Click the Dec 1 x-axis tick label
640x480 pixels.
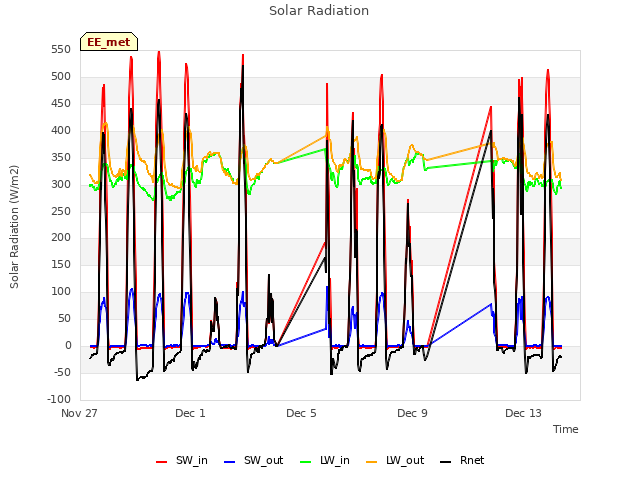pyautogui.click(x=190, y=413)
